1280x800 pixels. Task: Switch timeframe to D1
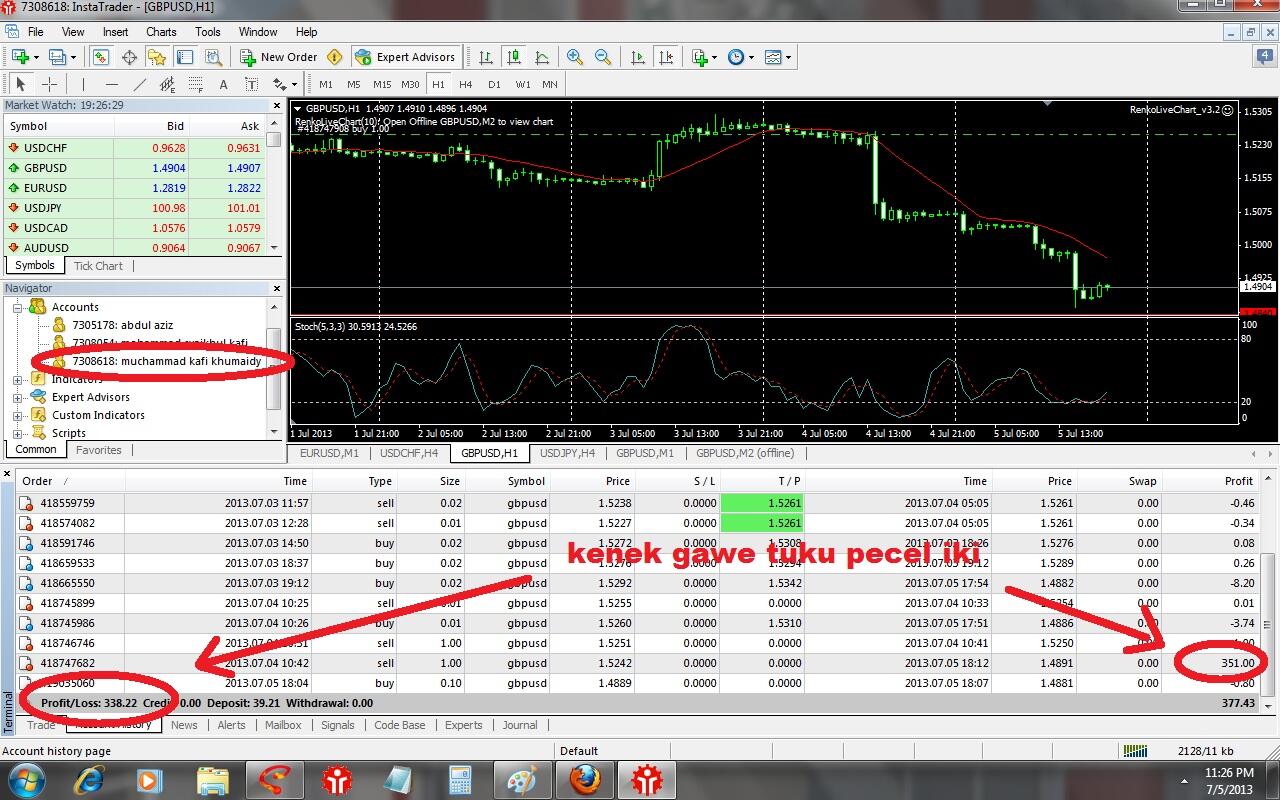pyautogui.click(x=494, y=84)
